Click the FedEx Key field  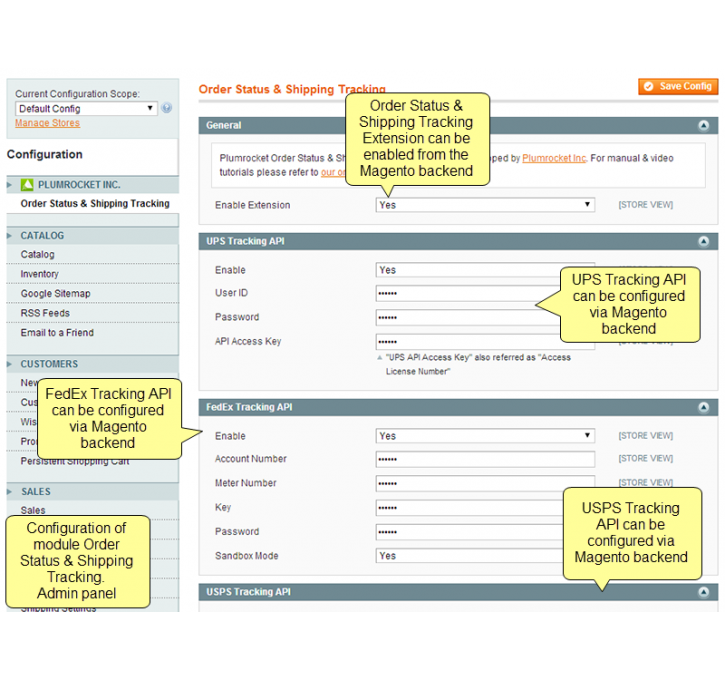pos(485,508)
